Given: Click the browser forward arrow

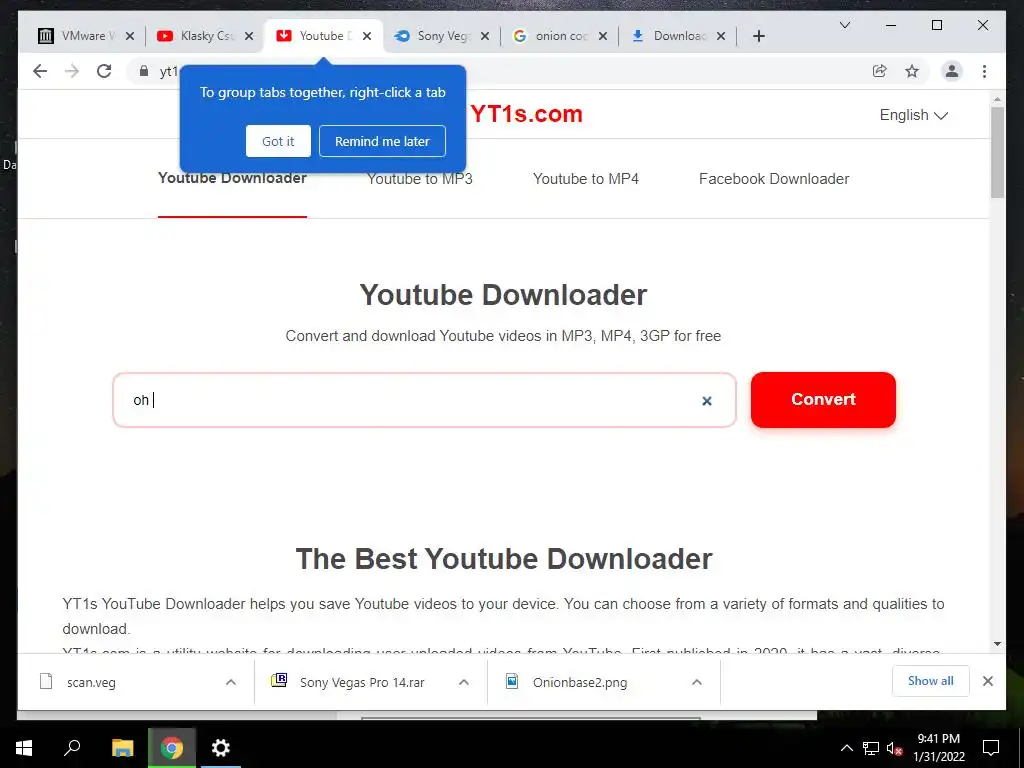Looking at the screenshot, I should (72, 71).
